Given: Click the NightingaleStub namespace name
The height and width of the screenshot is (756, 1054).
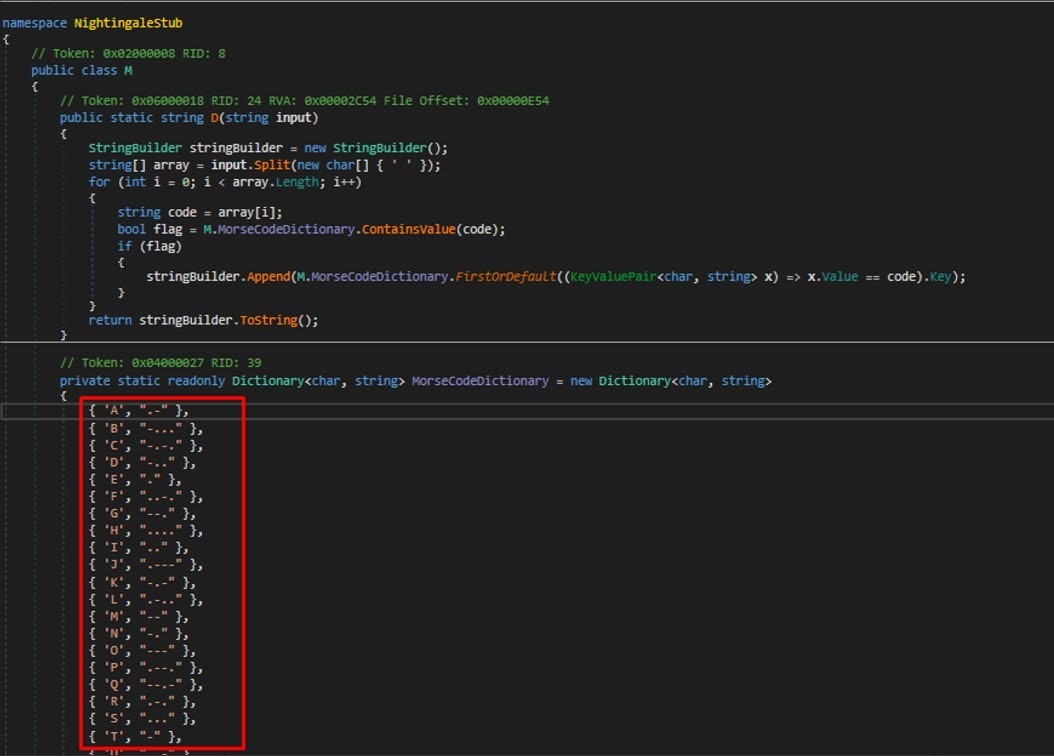Looking at the screenshot, I should coord(128,22).
